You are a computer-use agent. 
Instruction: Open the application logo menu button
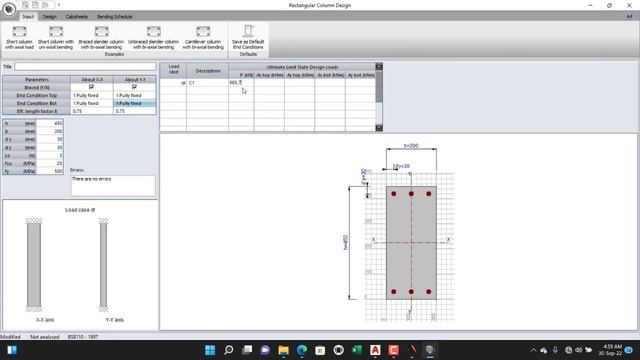point(9,9)
